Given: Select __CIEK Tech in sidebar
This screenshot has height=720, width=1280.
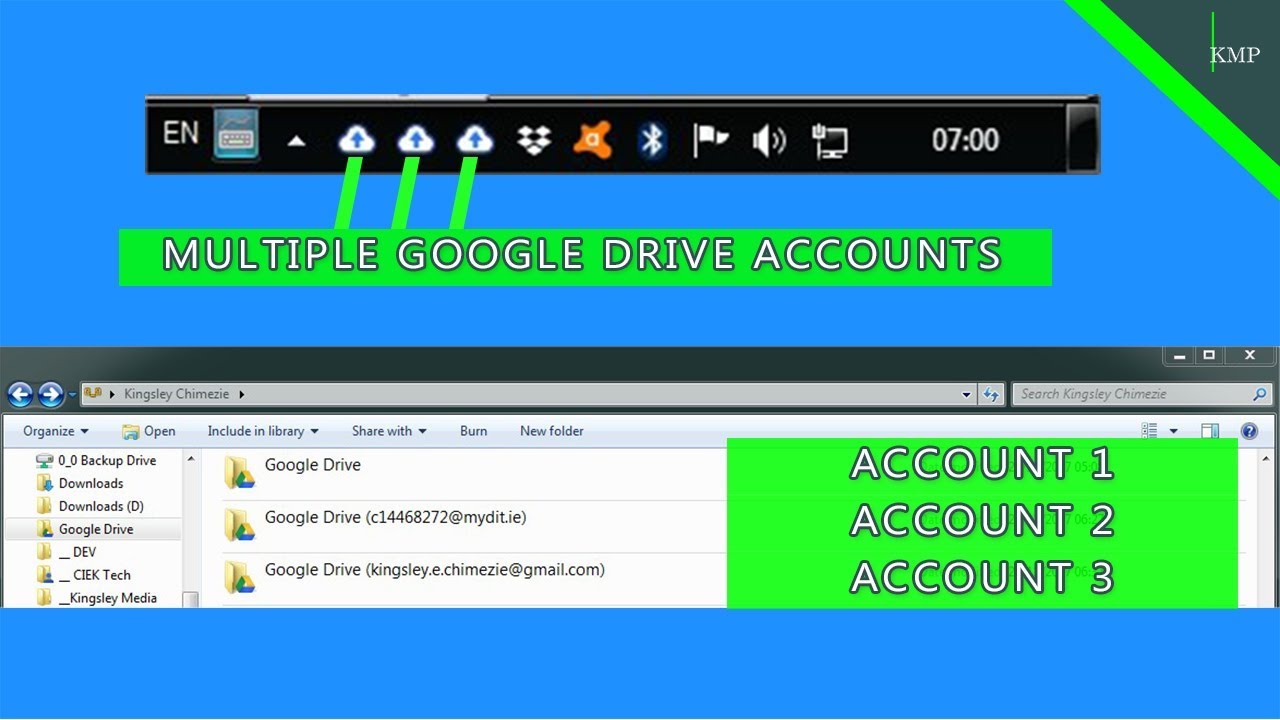Looking at the screenshot, I should point(84,575).
